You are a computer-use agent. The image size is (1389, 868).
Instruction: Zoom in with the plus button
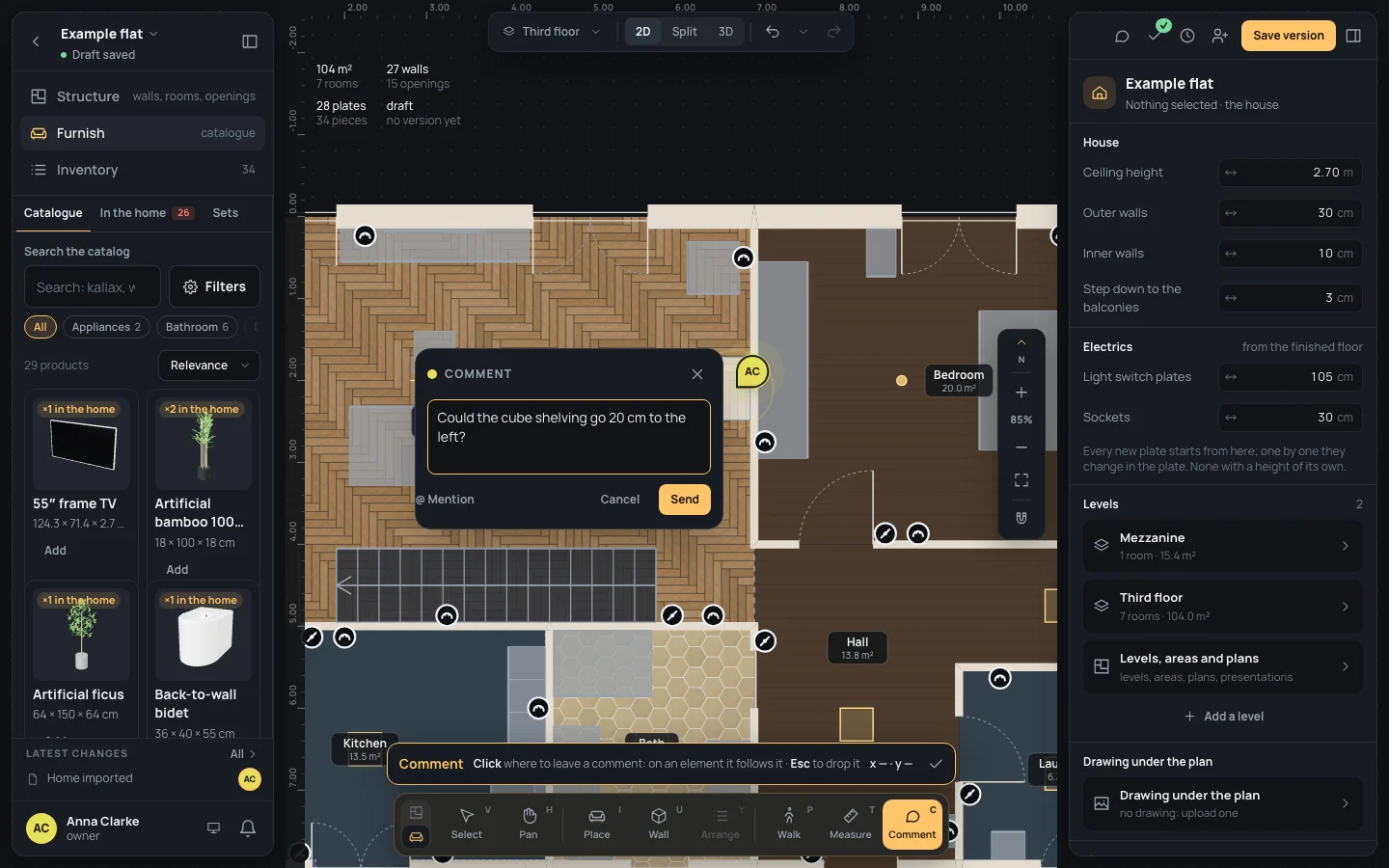click(x=1021, y=393)
